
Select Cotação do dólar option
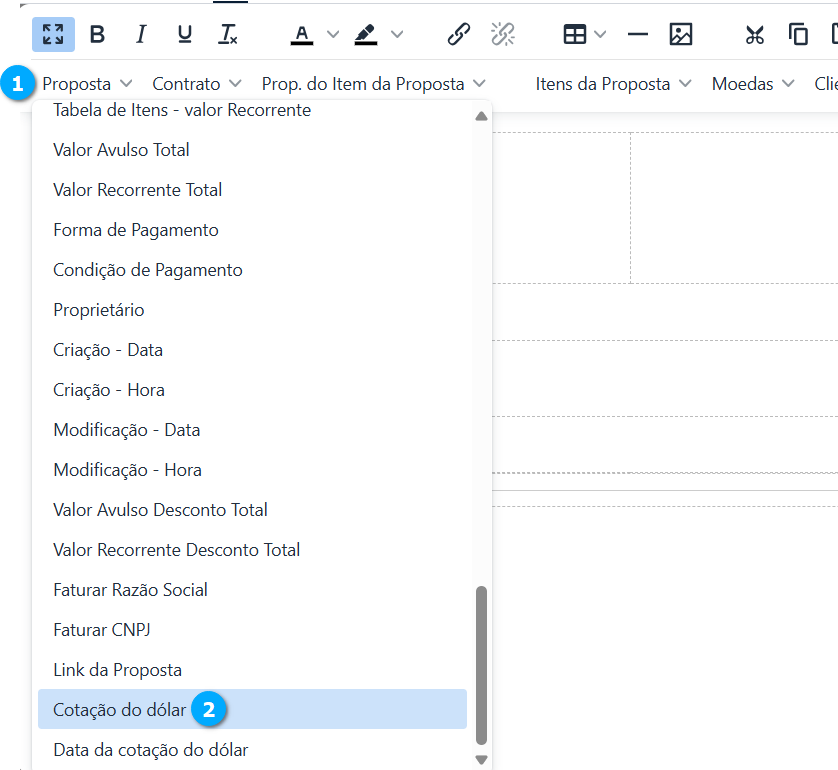tap(120, 710)
